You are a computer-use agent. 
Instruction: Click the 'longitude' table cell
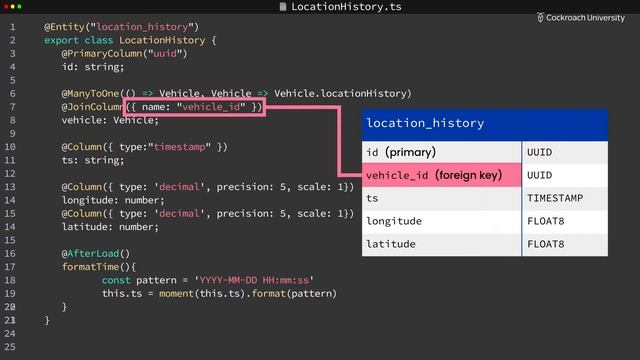point(442,221)
